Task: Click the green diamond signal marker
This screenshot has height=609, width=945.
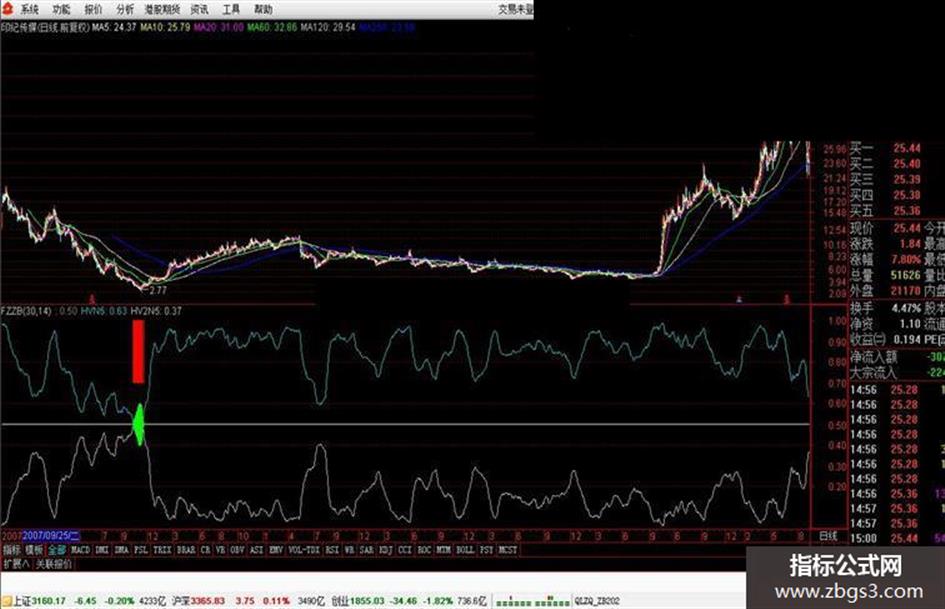Action: 139,424
